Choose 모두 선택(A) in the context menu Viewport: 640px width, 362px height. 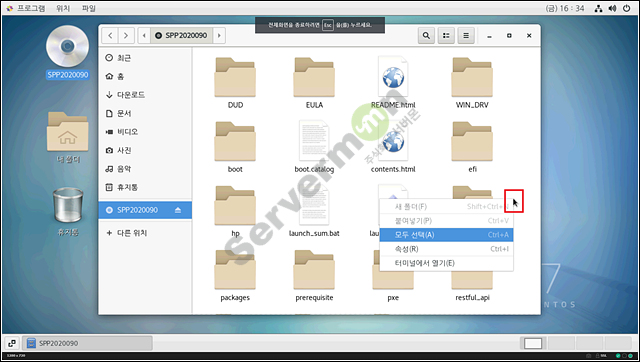(x=446, y=235)
